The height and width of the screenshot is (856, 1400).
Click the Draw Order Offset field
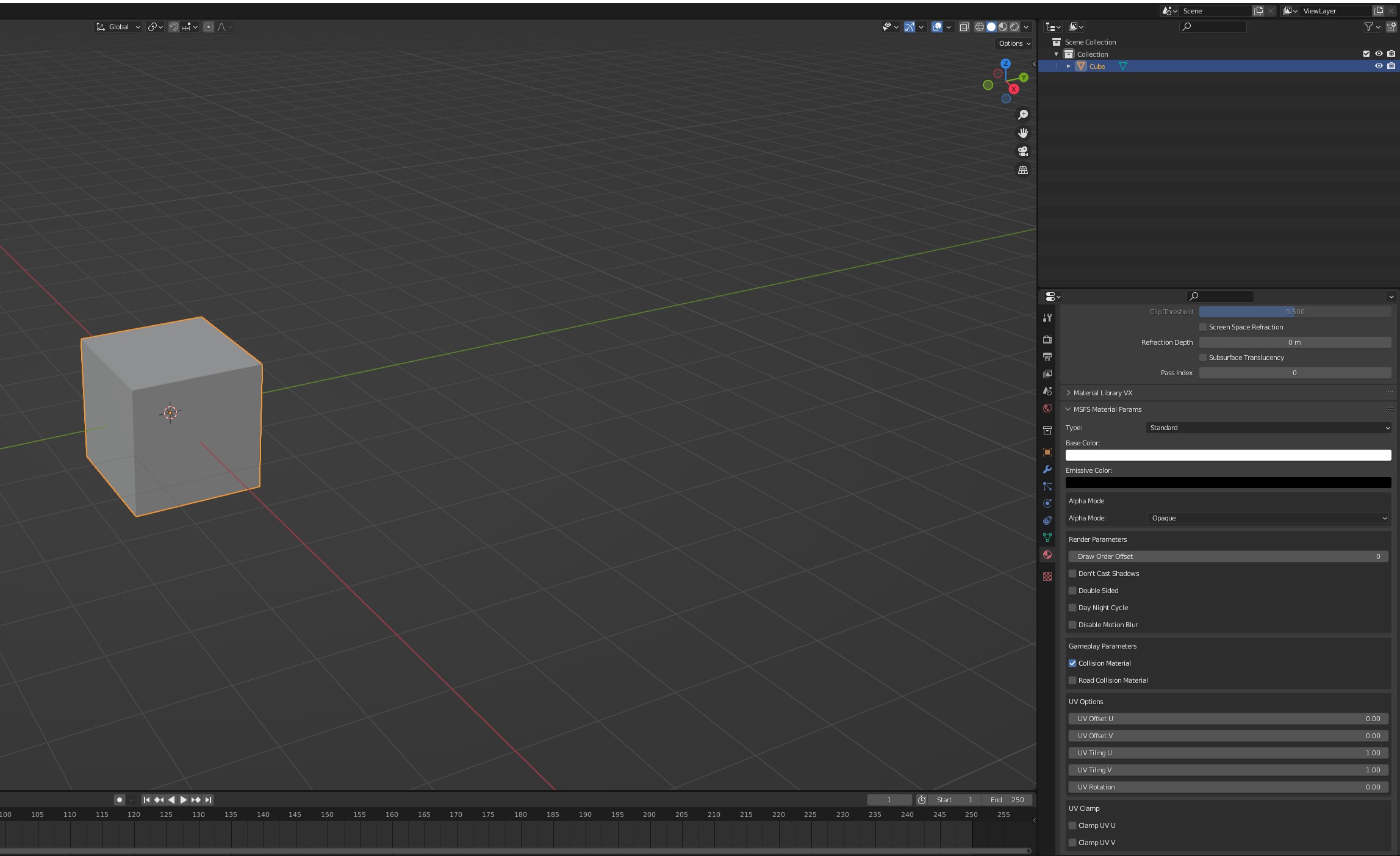(1228, 556)
